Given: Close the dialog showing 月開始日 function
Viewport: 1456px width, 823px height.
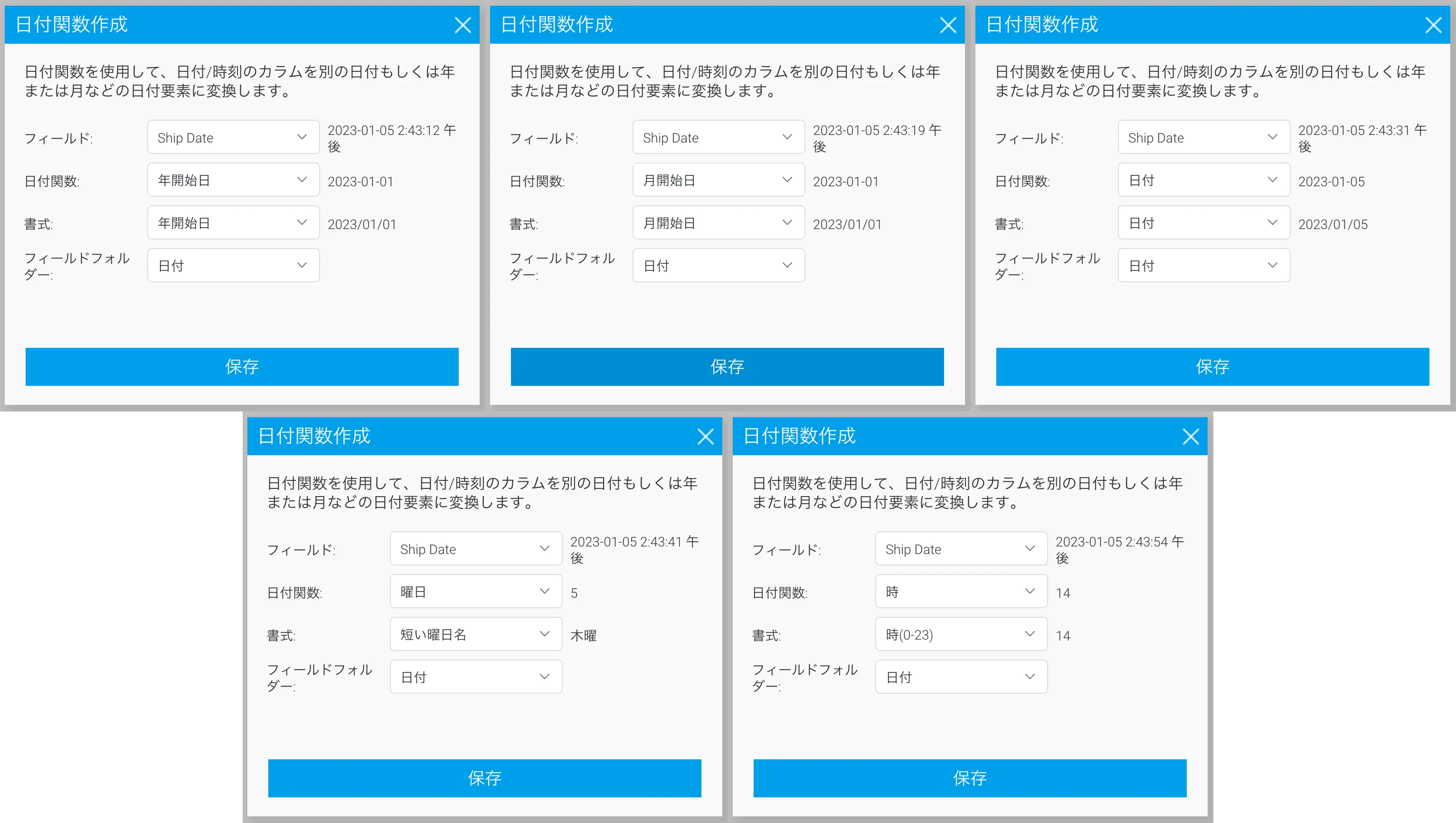Looking at the screenshot, I should point(948,25).
